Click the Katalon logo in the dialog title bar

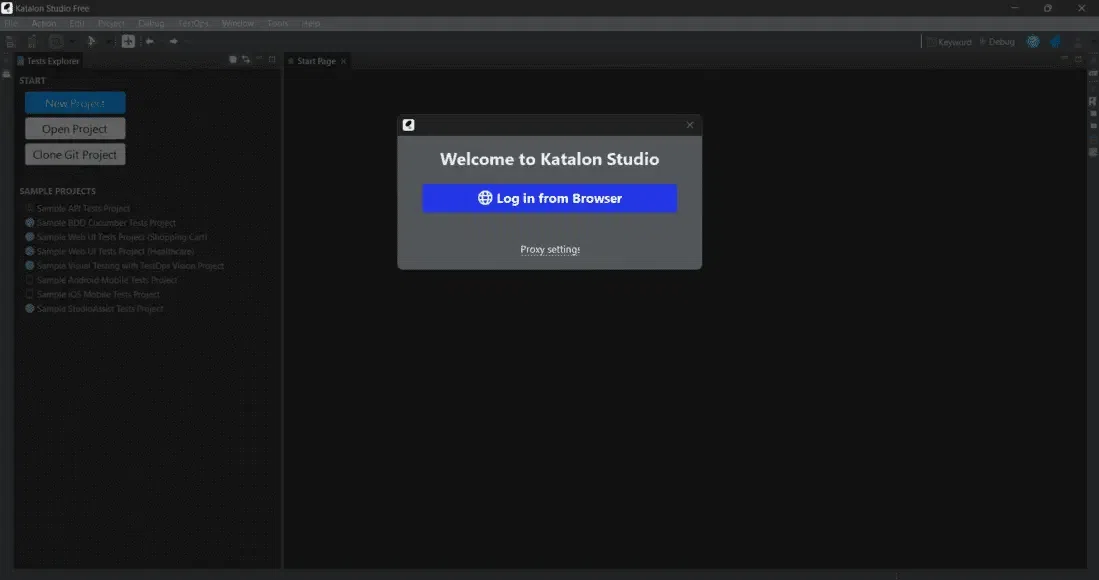pos(409,125)
